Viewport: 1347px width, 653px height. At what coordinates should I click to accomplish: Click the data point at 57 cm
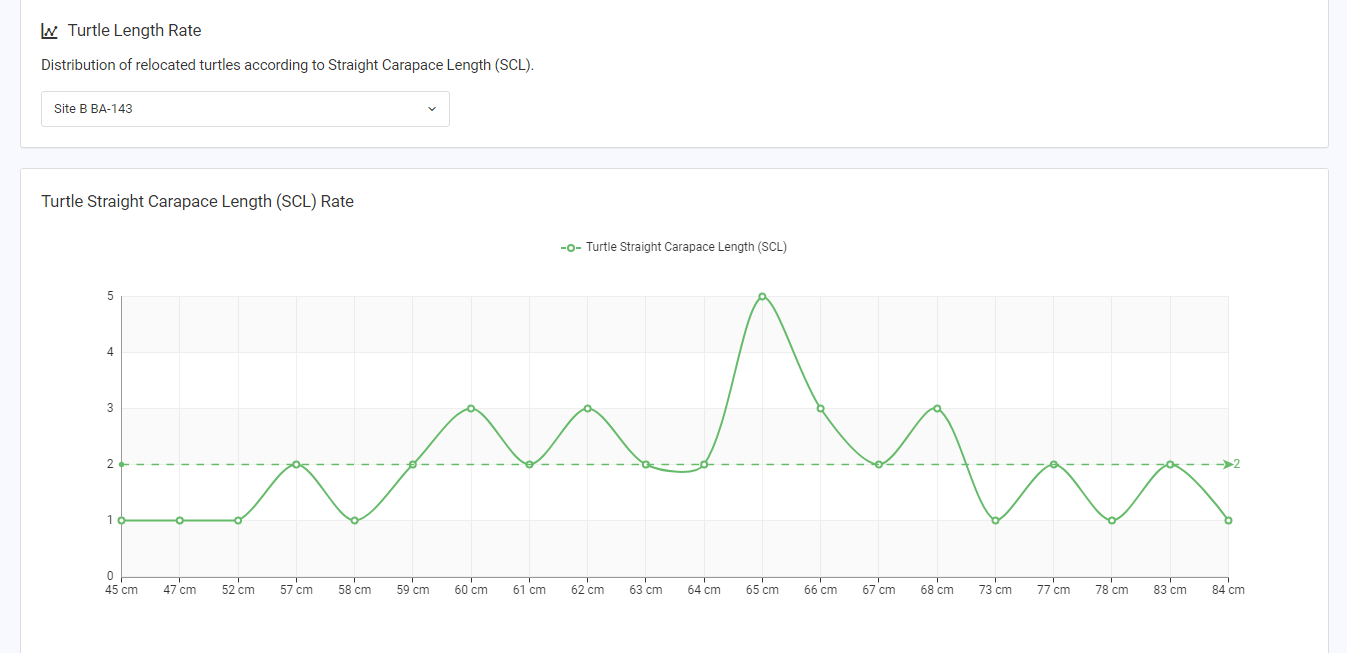tap(296, 464)
